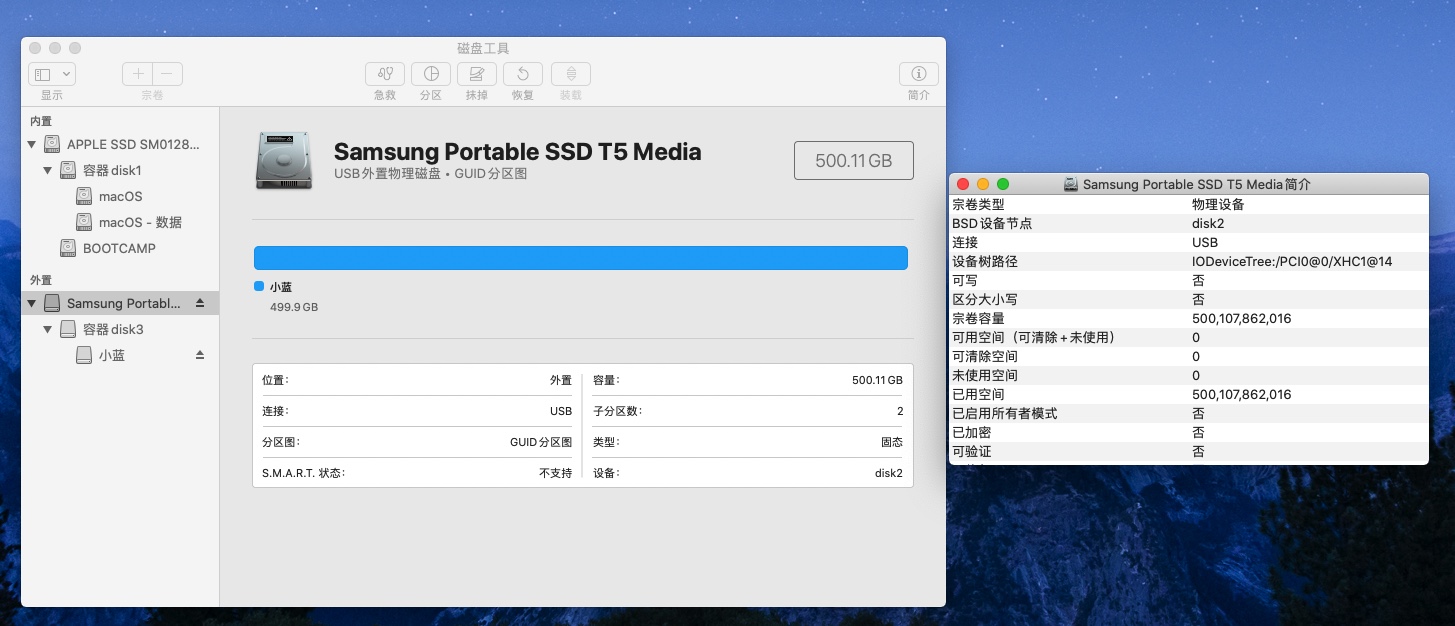Collapse the Samsung Portable disk tree
This screenshot has height=626, width=1455.
click(32, 303)
